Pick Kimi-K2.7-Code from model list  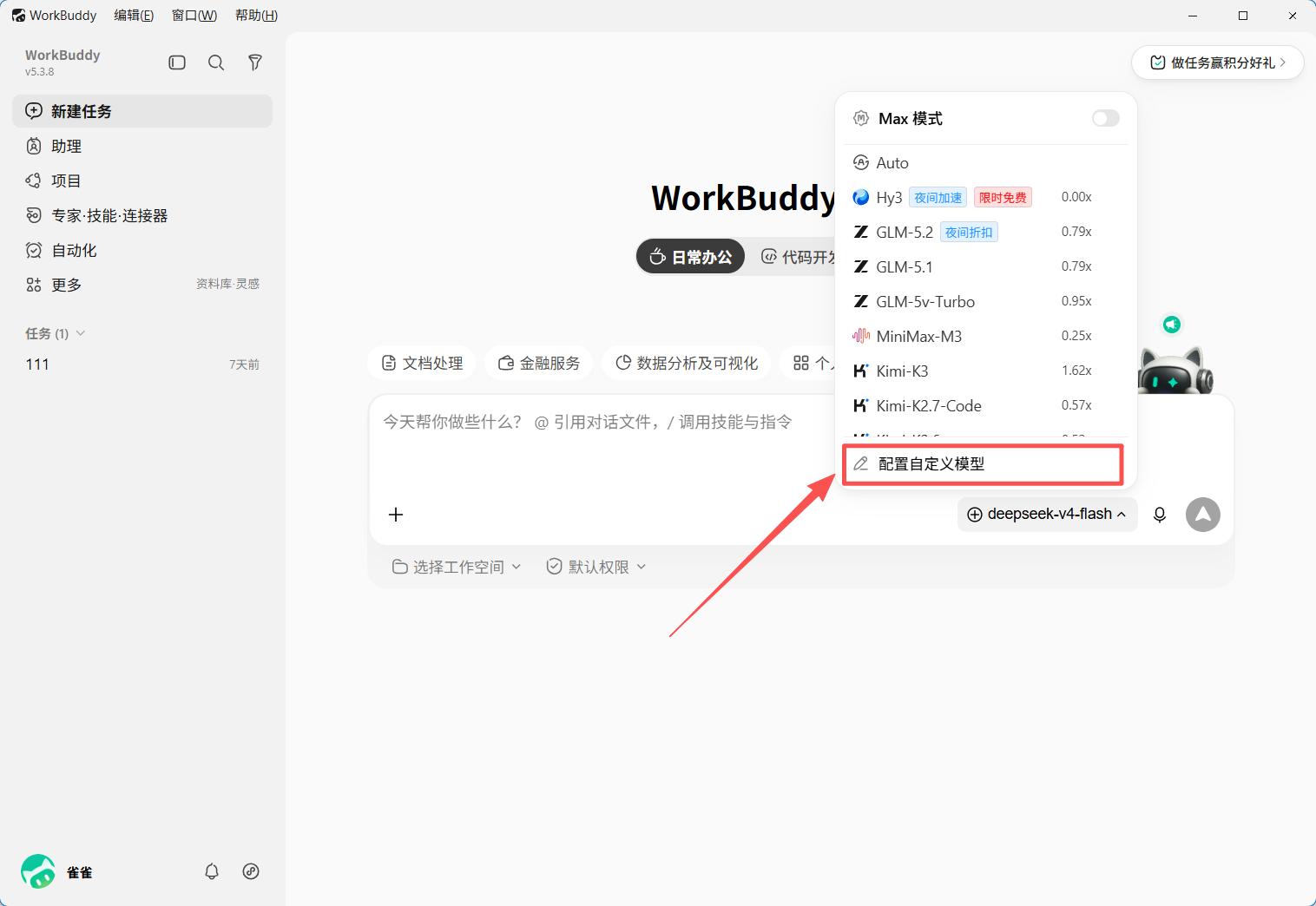(986, 405)
